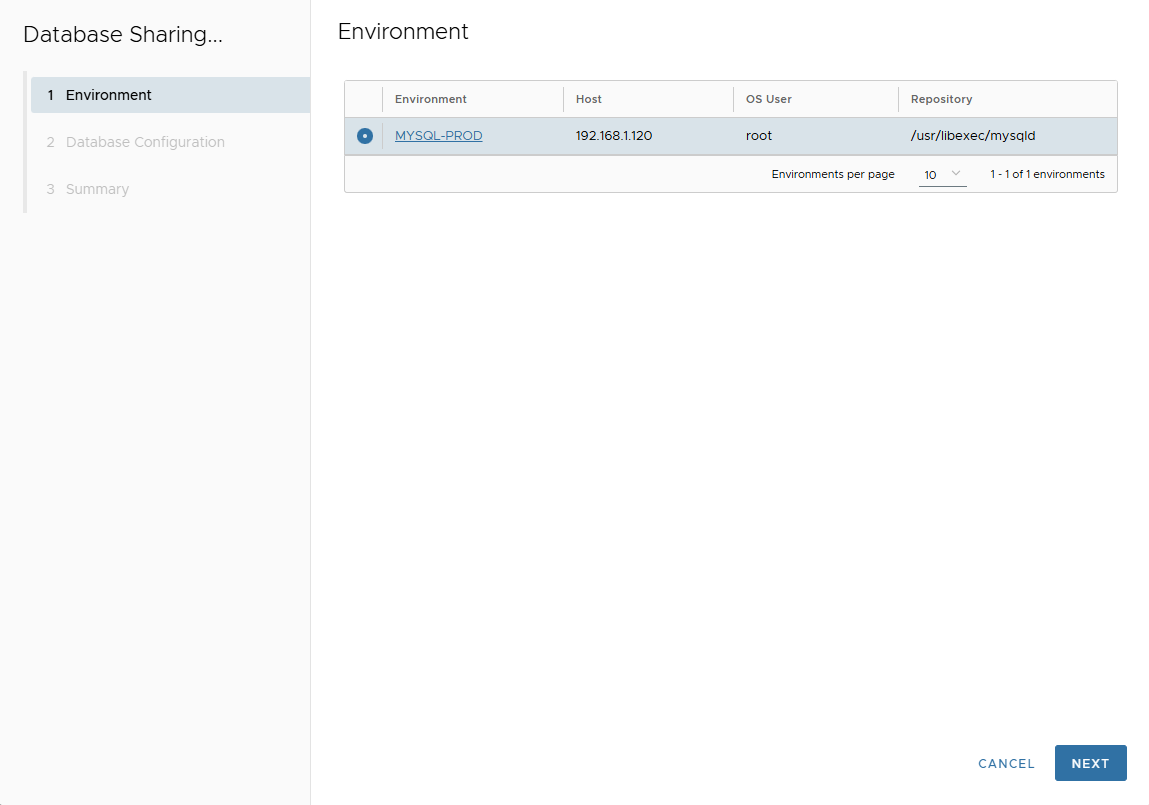Viewport: 1149px width, 805px height.
Task: Sort the table by Host column
Action: tap(588, 99)
